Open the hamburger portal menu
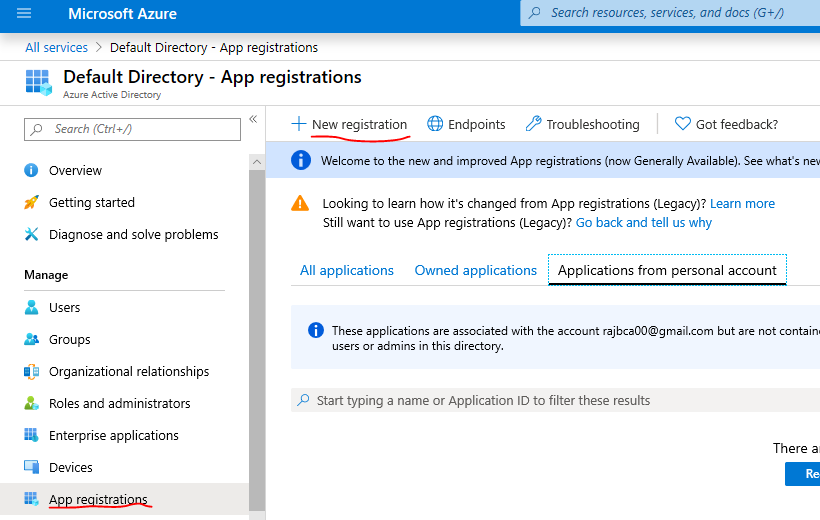This screenshot has height=520, width=820. [x=24, y=13]
